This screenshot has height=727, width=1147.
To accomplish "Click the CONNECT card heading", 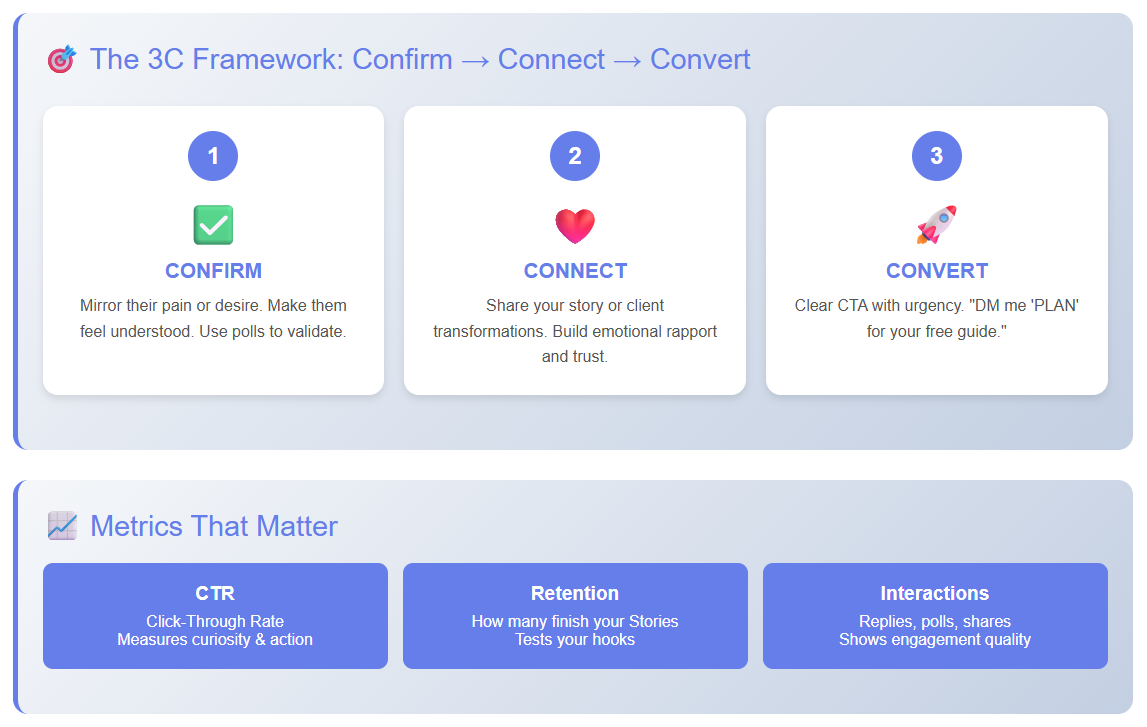I will pyautogui.click(x=575, y=271).
